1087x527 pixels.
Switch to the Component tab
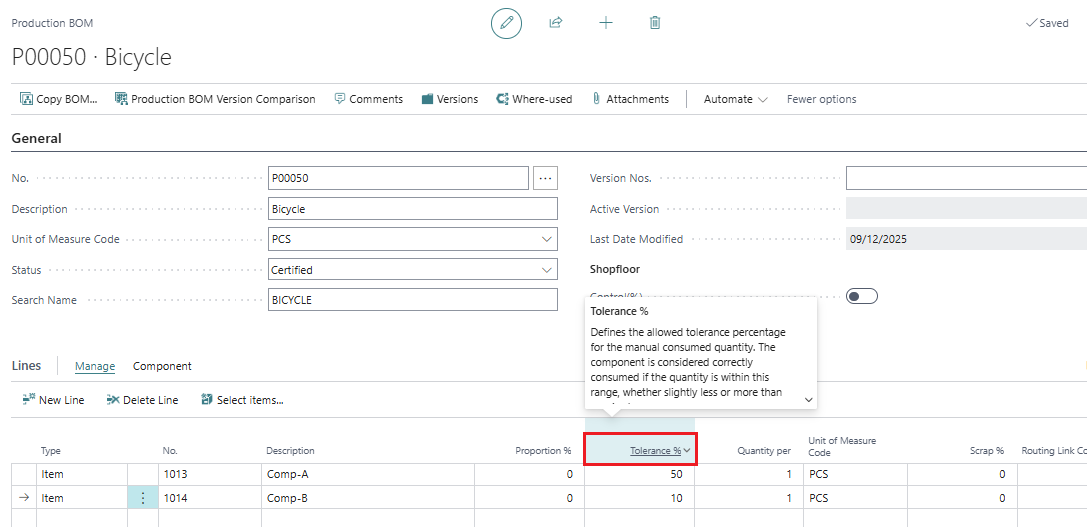[x=162, y=367]
